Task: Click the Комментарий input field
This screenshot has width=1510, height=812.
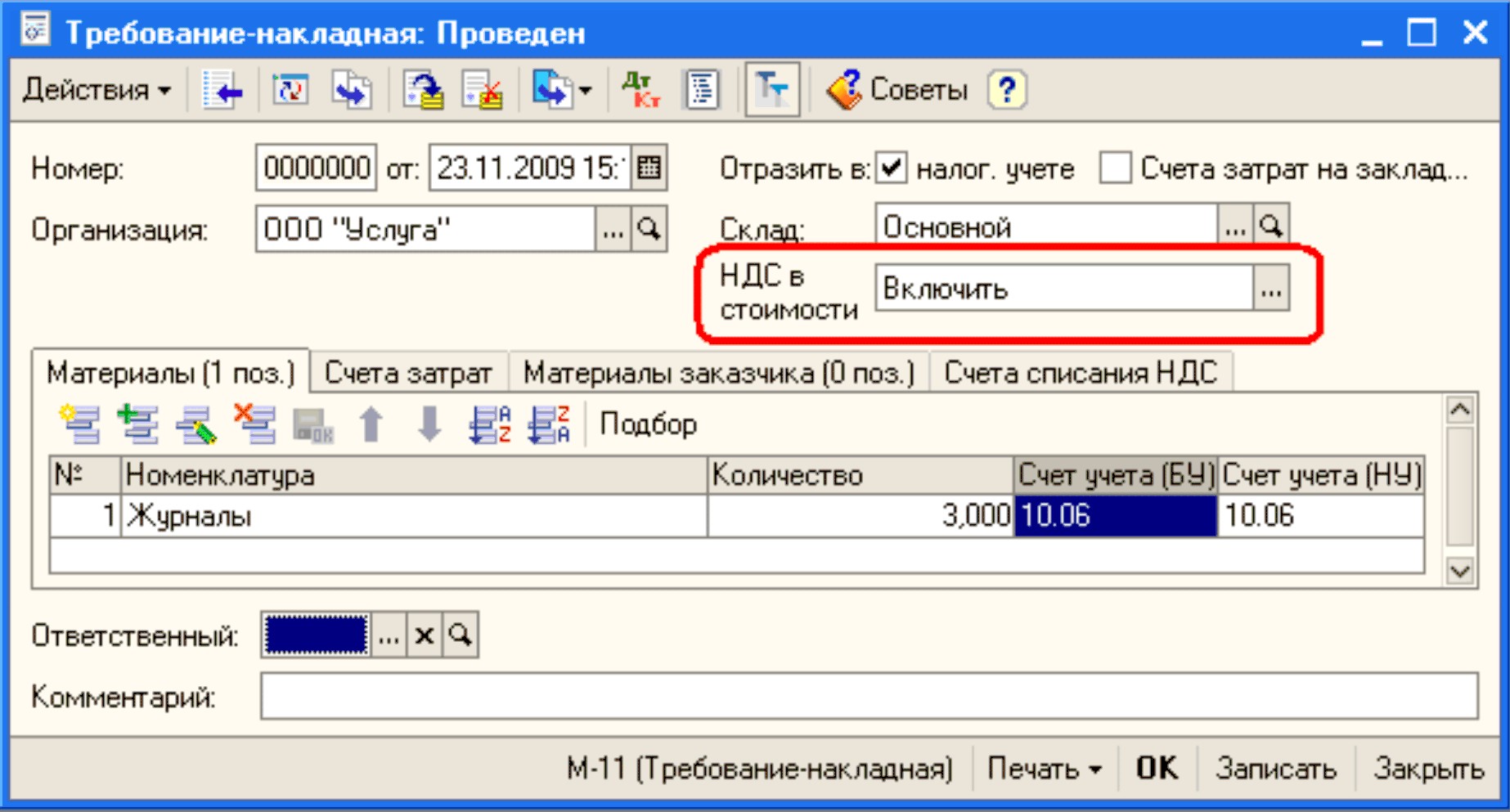Action: click(870, 697)
